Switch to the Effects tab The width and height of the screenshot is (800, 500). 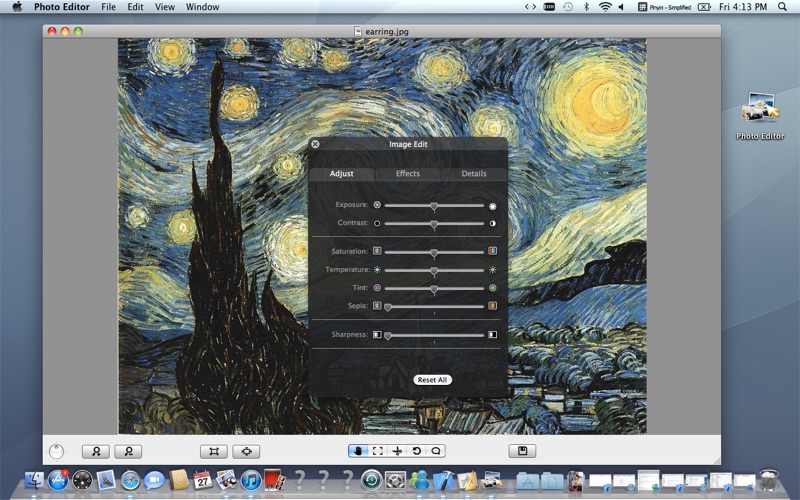tap(408, 173)
